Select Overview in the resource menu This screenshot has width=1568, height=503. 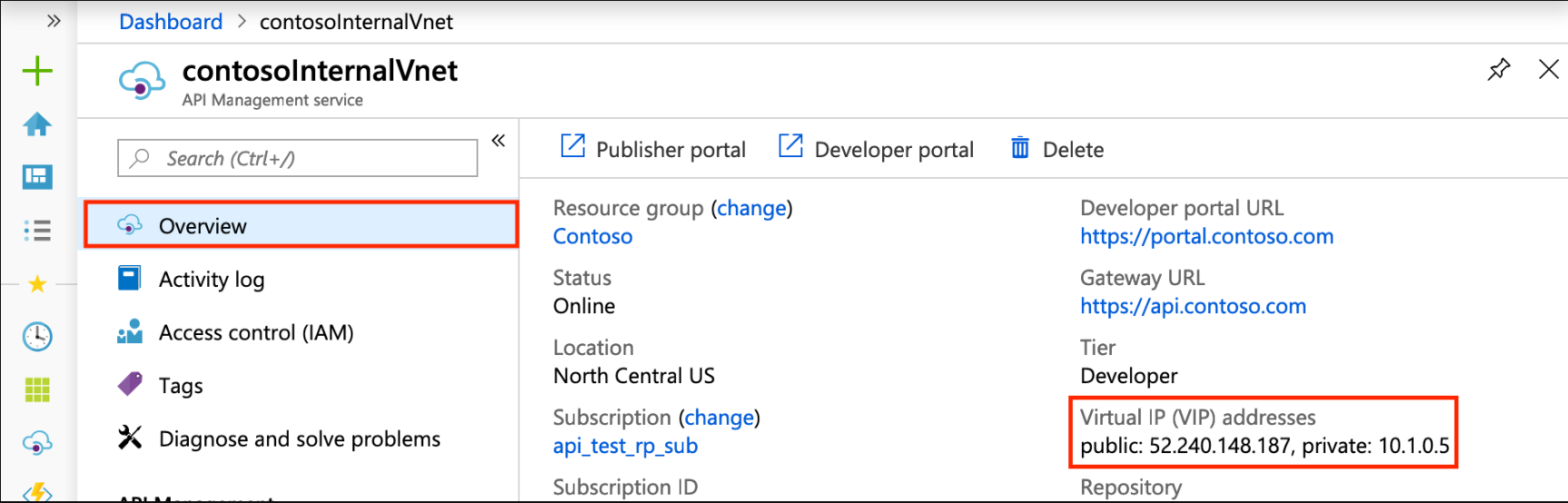[x=301, y=225]
